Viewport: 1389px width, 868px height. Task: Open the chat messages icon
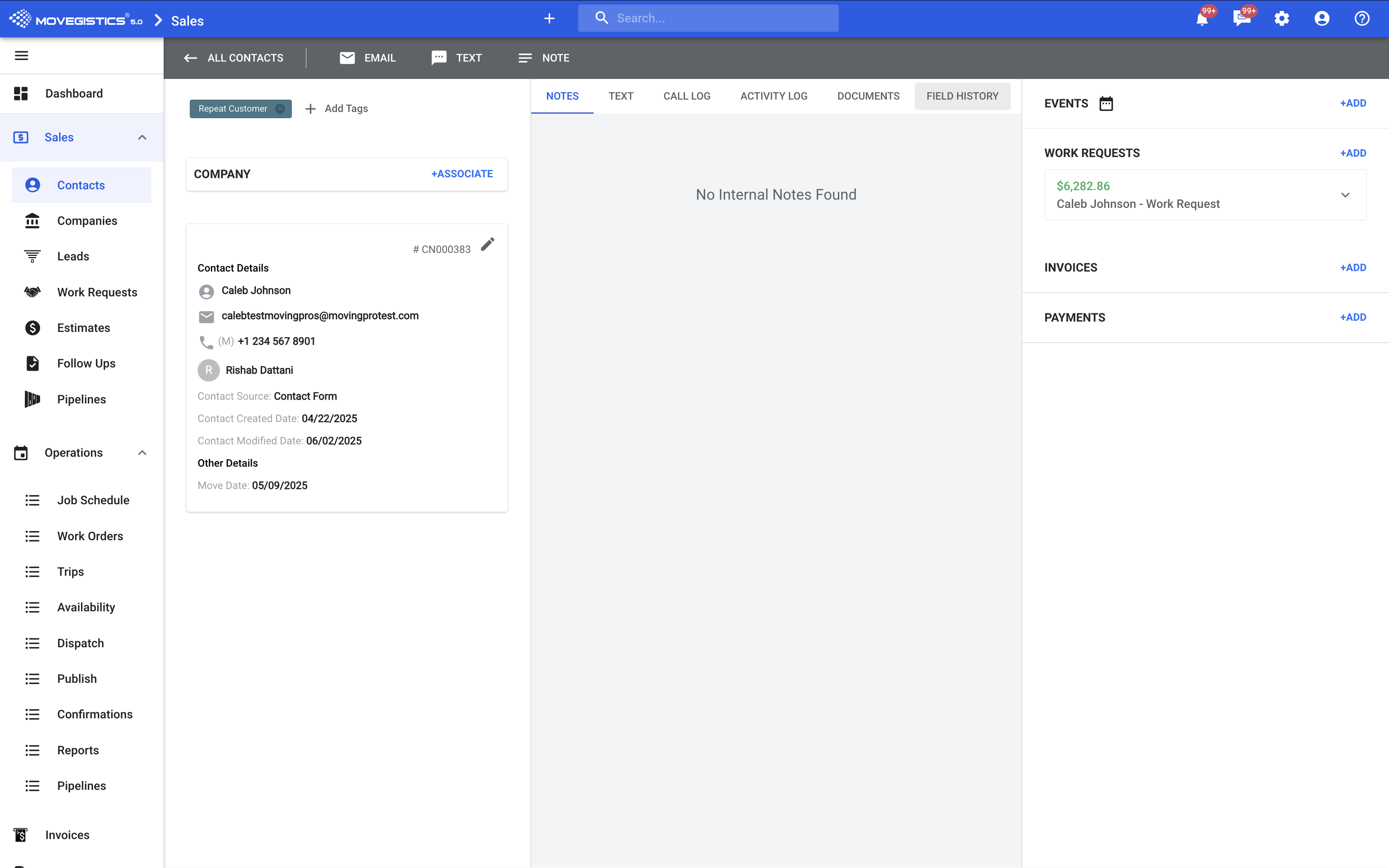tap(1241, 19)
